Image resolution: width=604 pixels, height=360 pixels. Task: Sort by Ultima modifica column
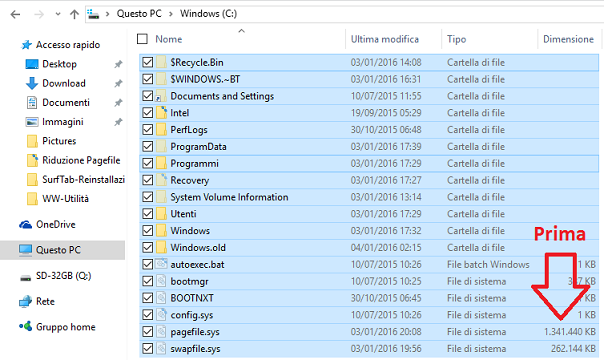(384, 39)
